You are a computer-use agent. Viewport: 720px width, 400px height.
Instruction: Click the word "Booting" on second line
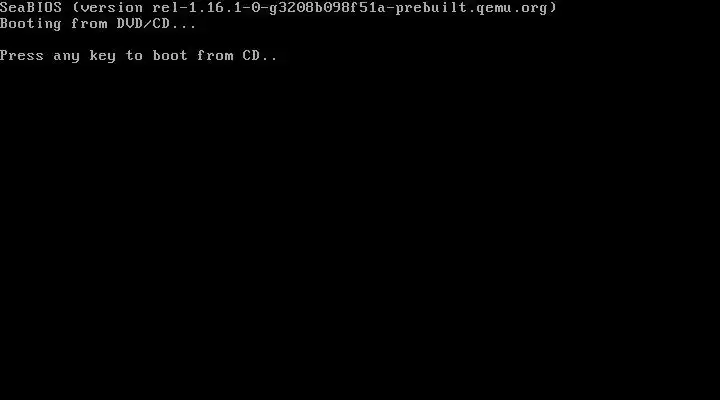pos(31,24)
